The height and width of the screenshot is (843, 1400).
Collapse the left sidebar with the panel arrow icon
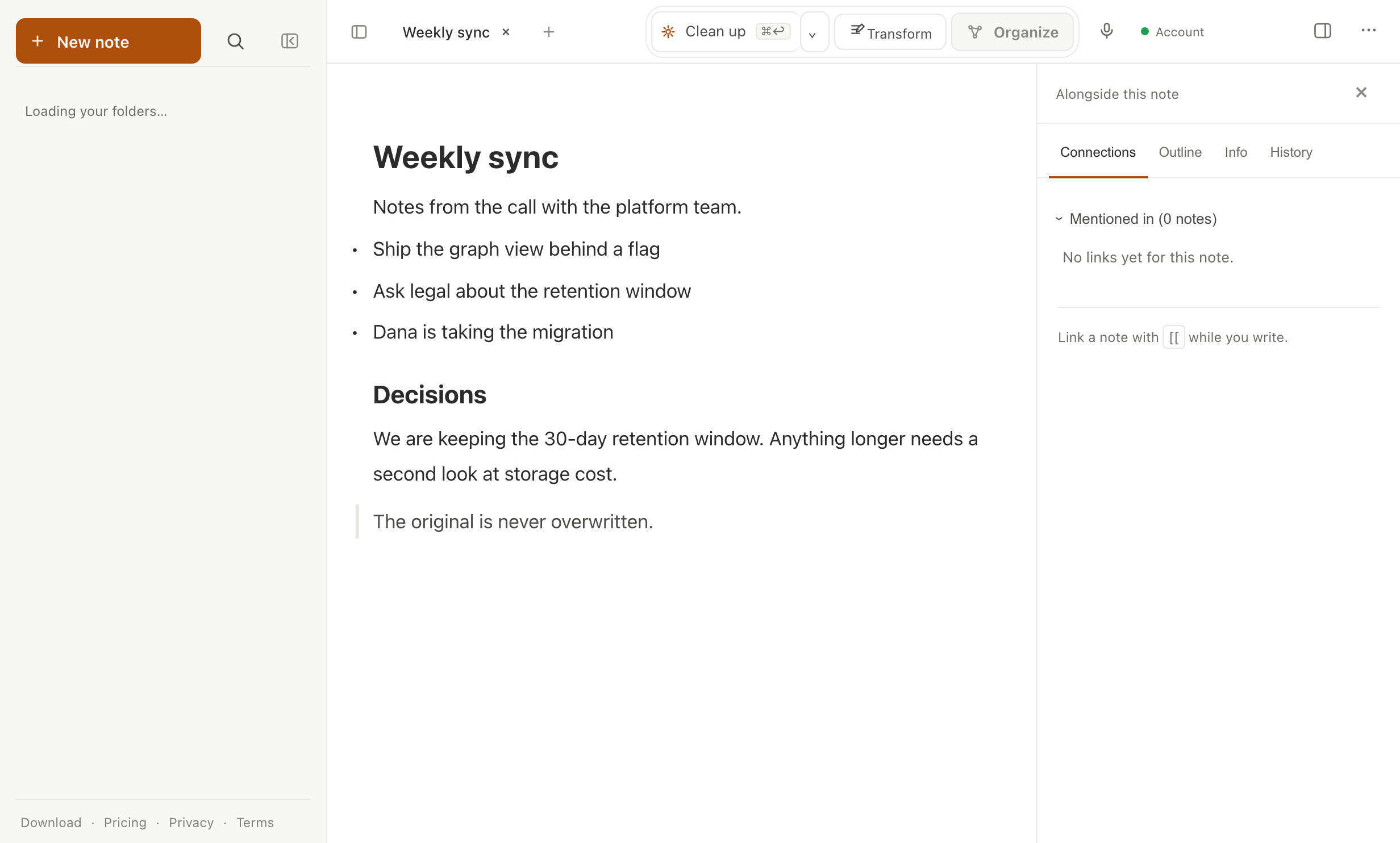pyautogui.click(x=290, y=41)
